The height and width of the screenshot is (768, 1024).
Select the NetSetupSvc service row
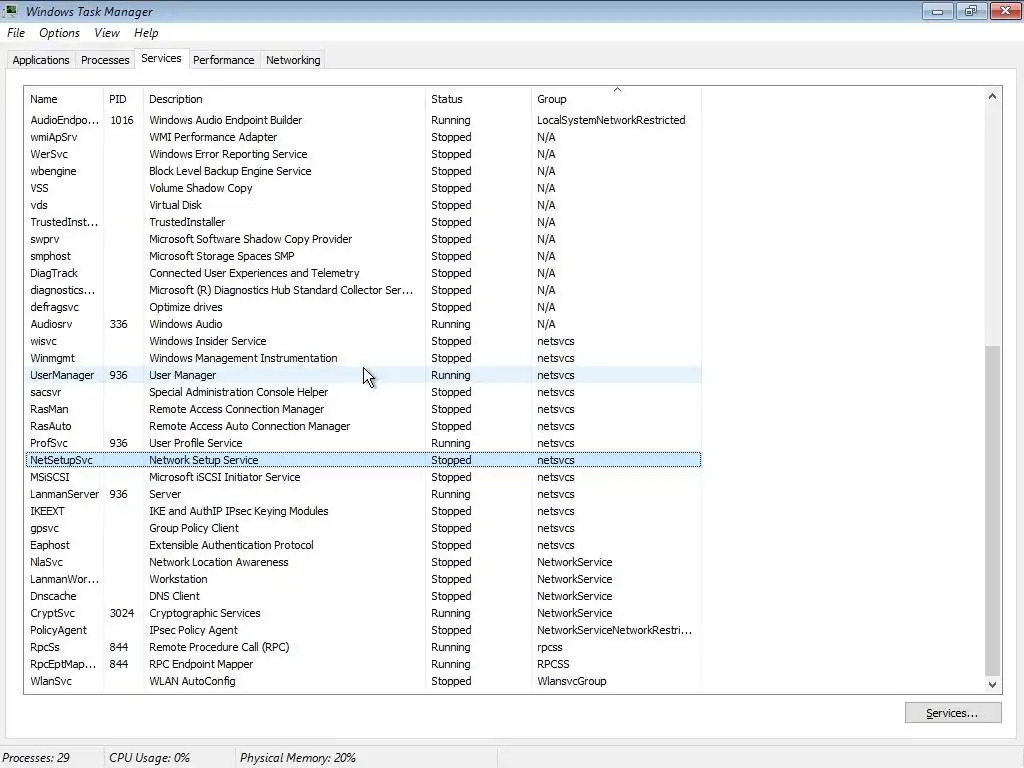(363, 460)
